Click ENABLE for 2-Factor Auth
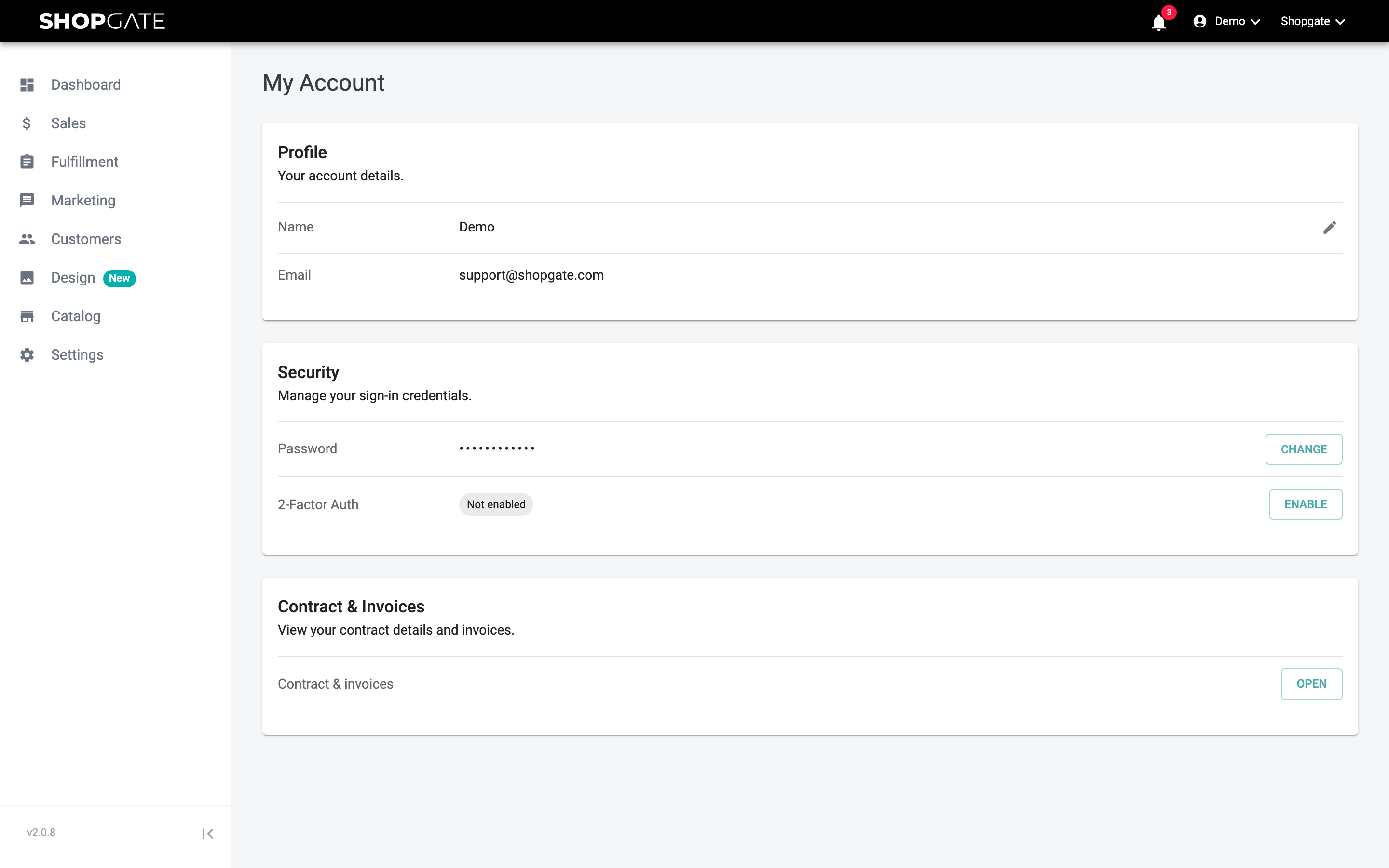The height and width of the screenshot is (868, 1389). coord(1305,504)
